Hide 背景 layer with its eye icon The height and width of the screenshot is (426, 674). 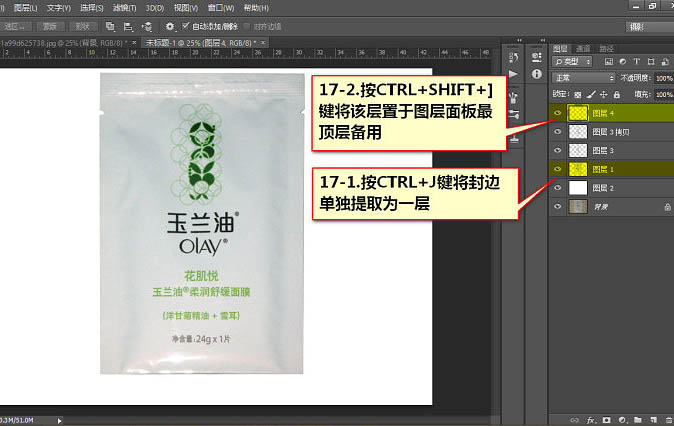pyautogui.click(x=558, y=206)
